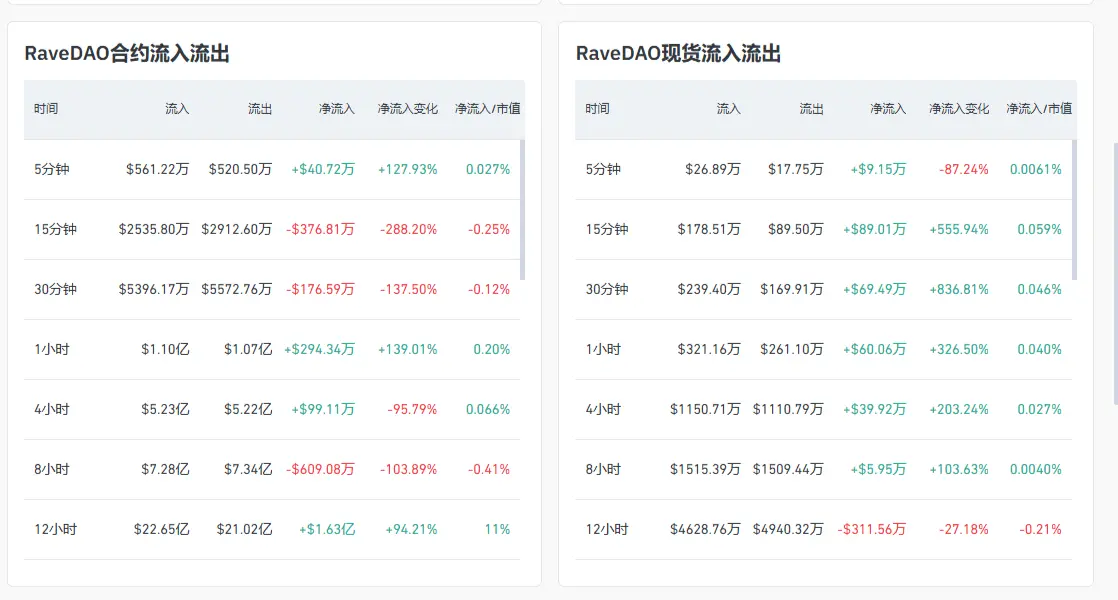Select 1小时 row in 现货 table
Screen dimensions: 1118x600
[824, 349]
